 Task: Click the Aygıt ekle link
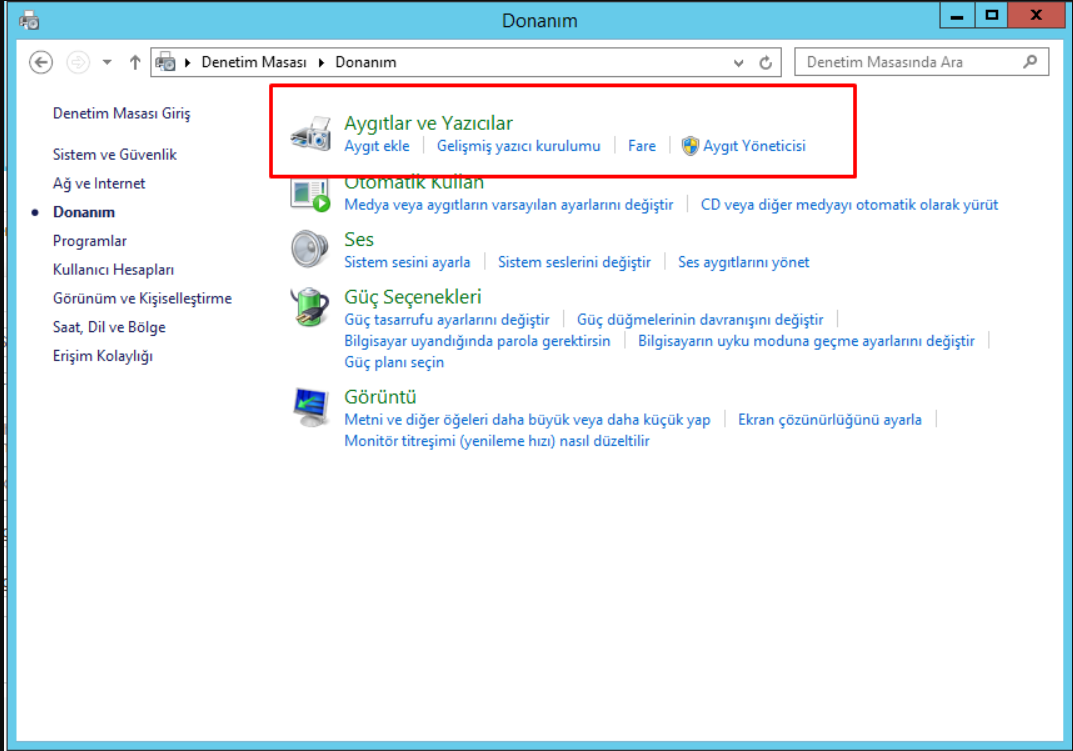377,146
